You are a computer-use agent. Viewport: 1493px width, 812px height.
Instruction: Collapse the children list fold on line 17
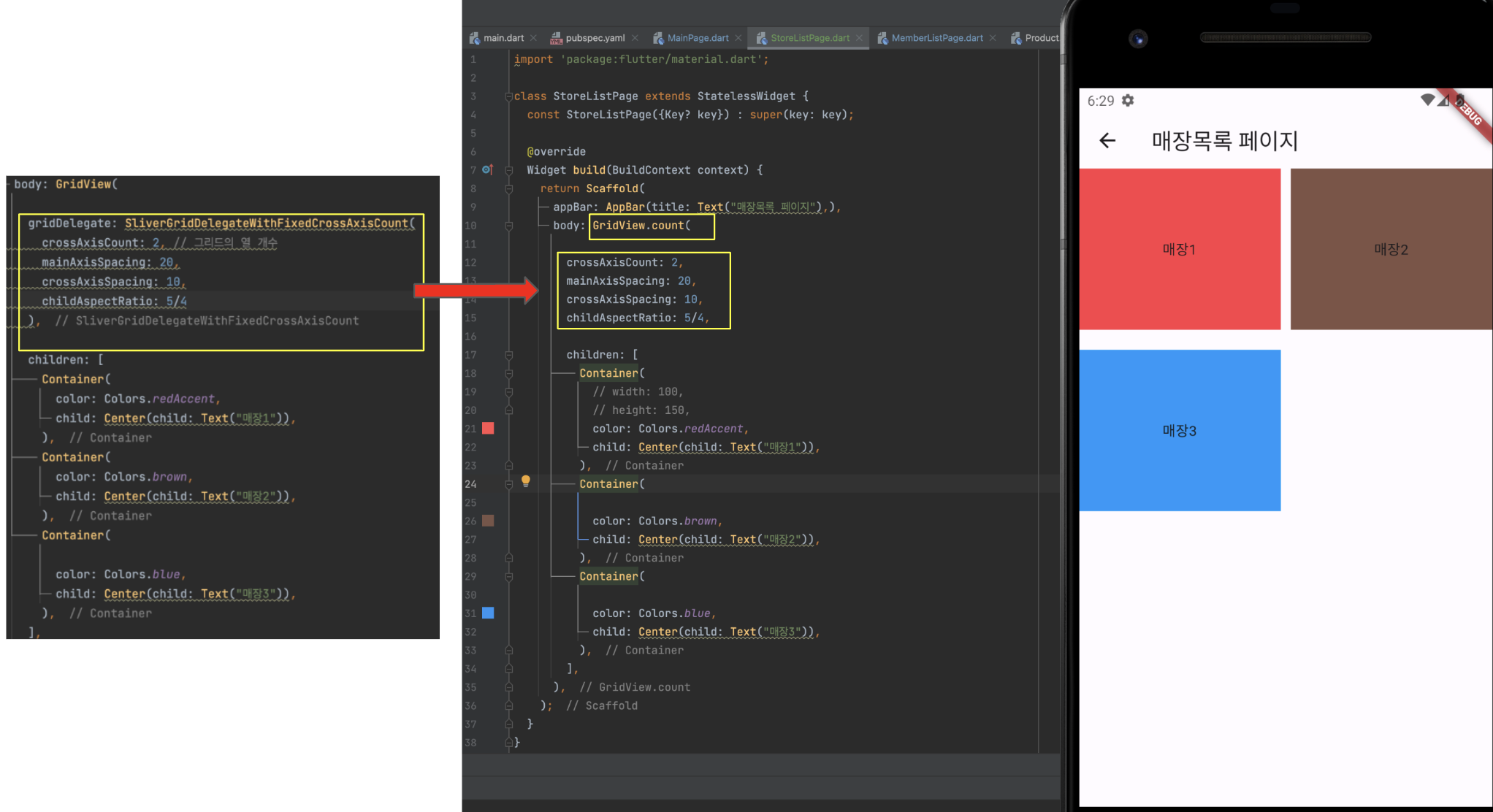509,355
